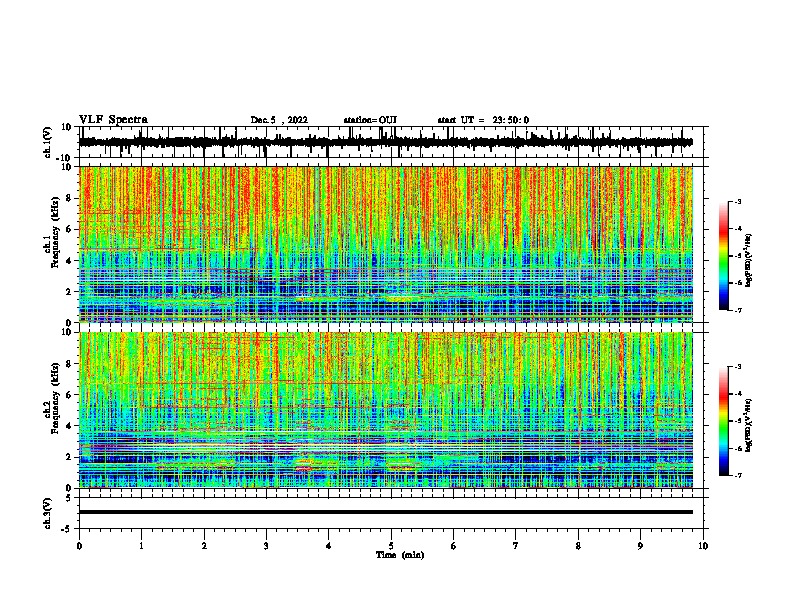Viewport: 792px width, 612px height.
Task: Select the "start UT = 23:50:0" text
Action: [x=483, y=120]
